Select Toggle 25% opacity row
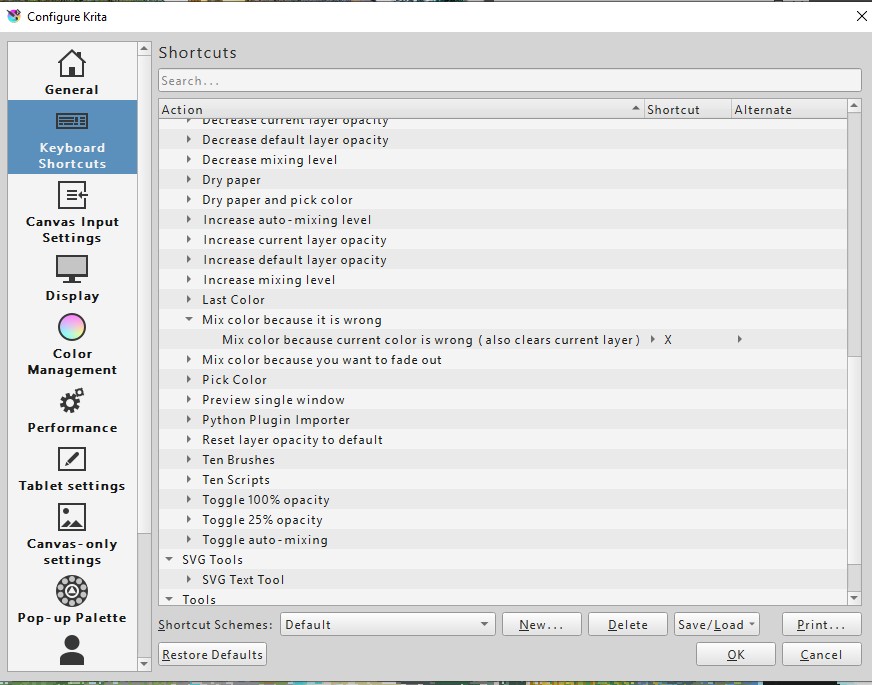The height and width of the screenshot is (685, 872). pyautogui.click(x=503, y=520)
